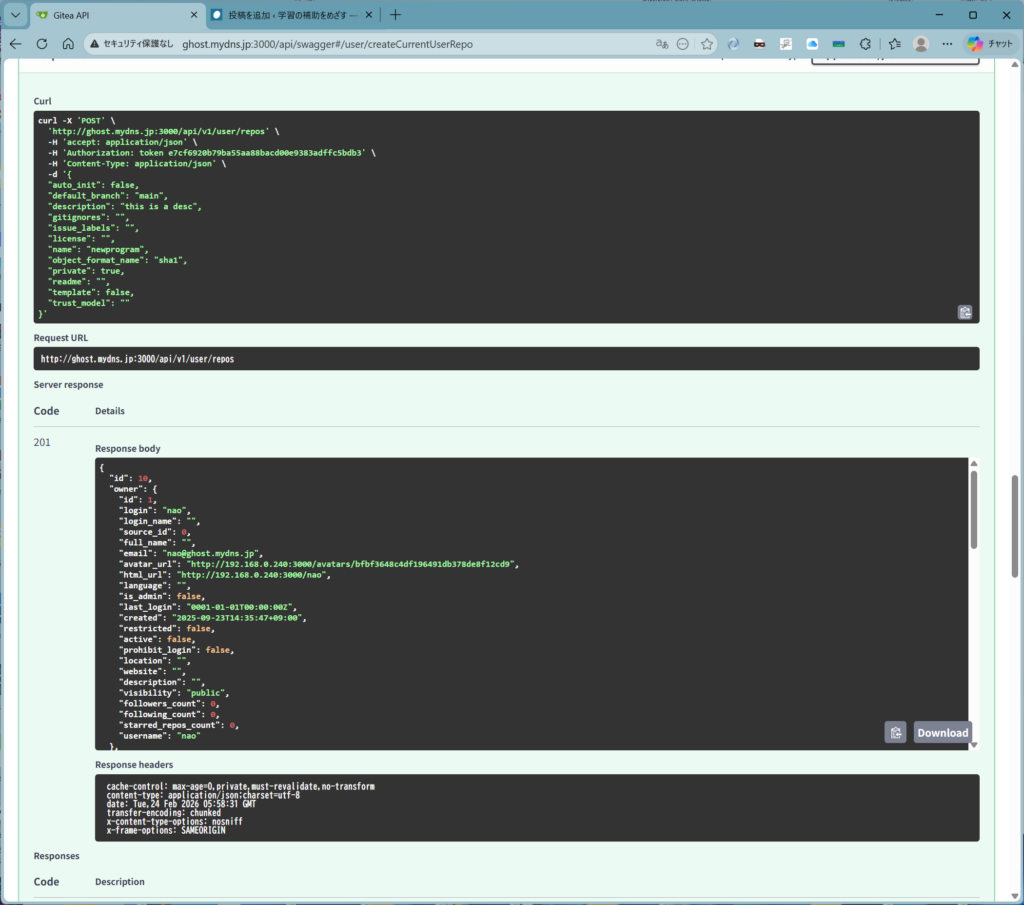The image size is (1024, 905).
Task: Open the translate page icon in address bar
Action: [x=661, y=44]
